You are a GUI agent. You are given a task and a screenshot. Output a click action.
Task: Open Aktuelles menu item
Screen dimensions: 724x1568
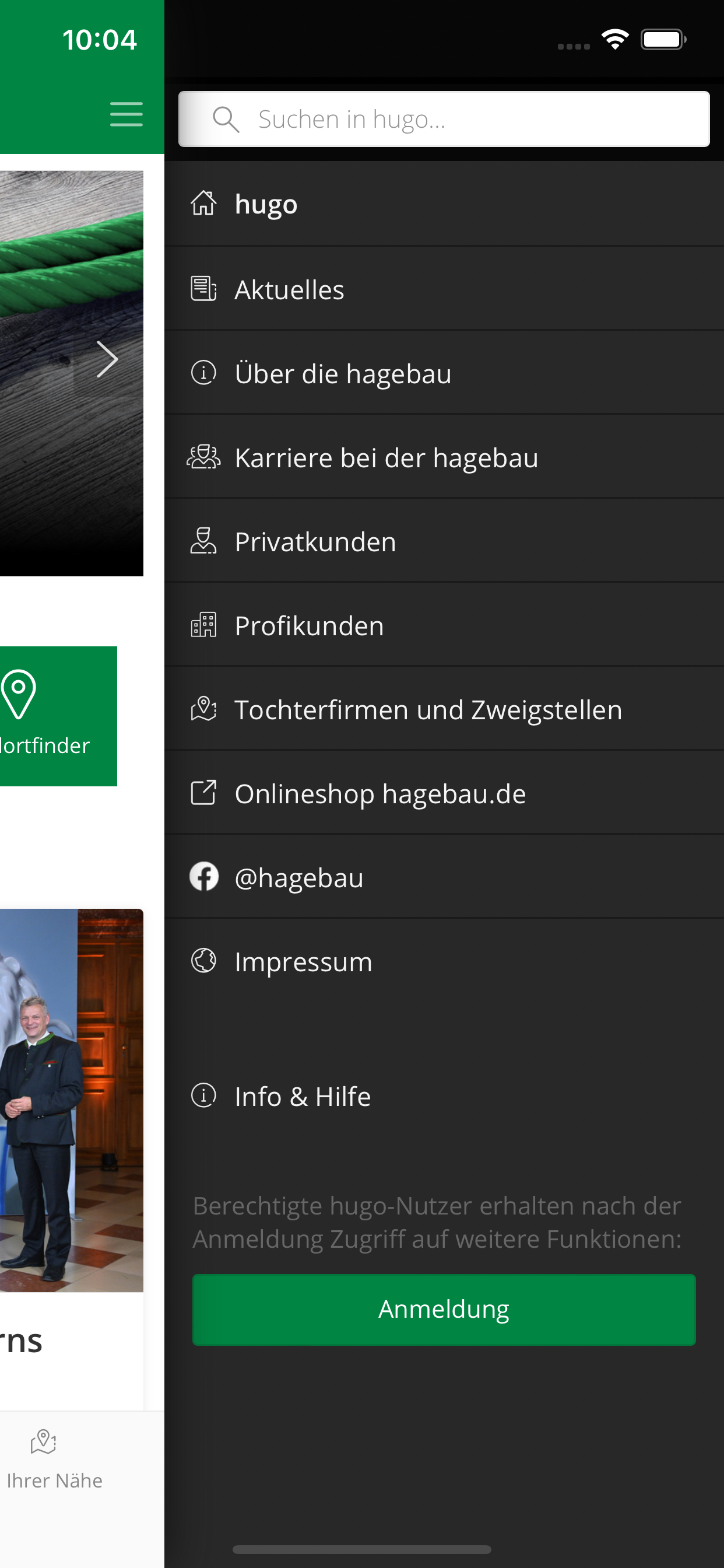(x=444, y=289)
